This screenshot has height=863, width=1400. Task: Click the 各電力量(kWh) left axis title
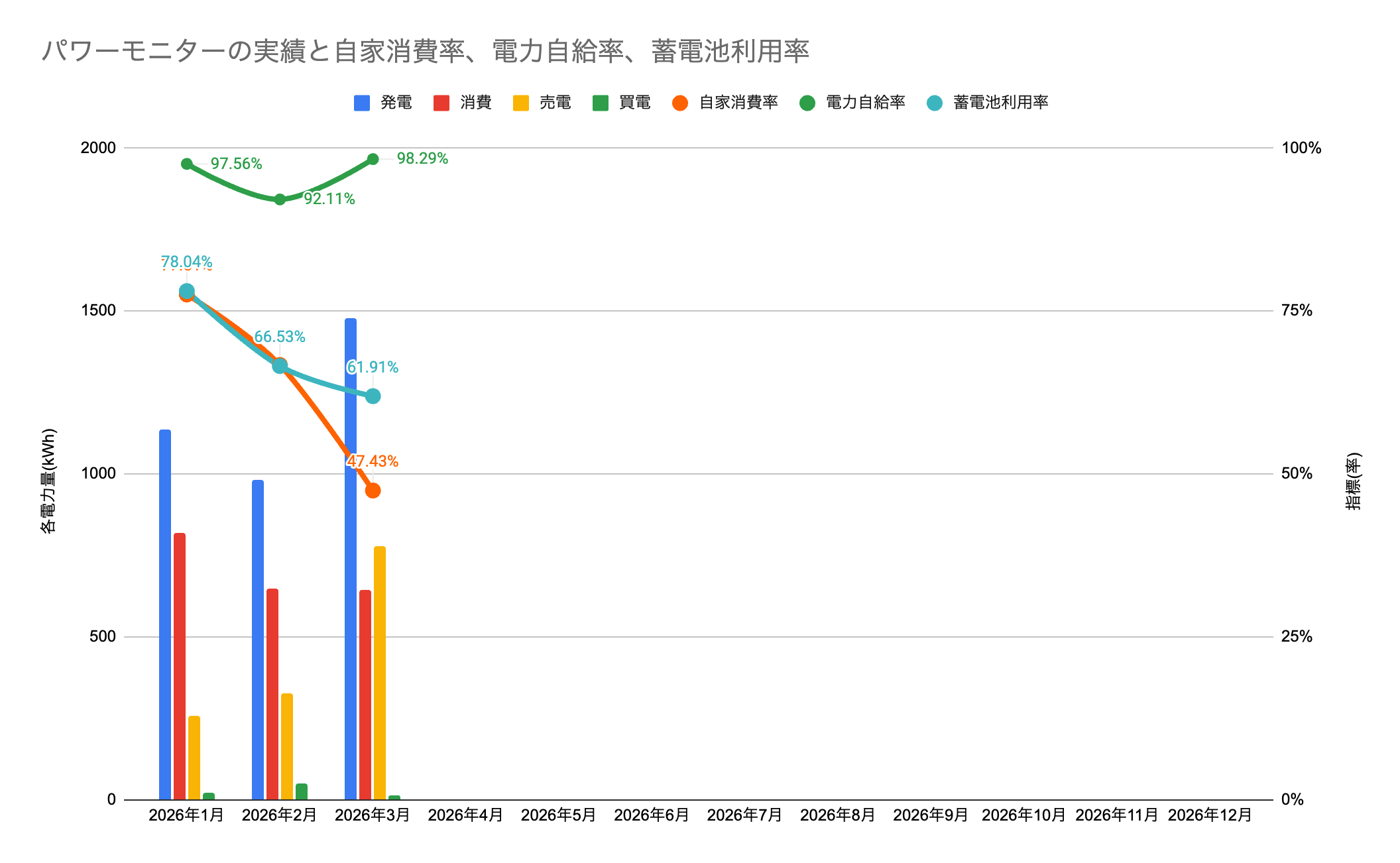tap(48, 481)
